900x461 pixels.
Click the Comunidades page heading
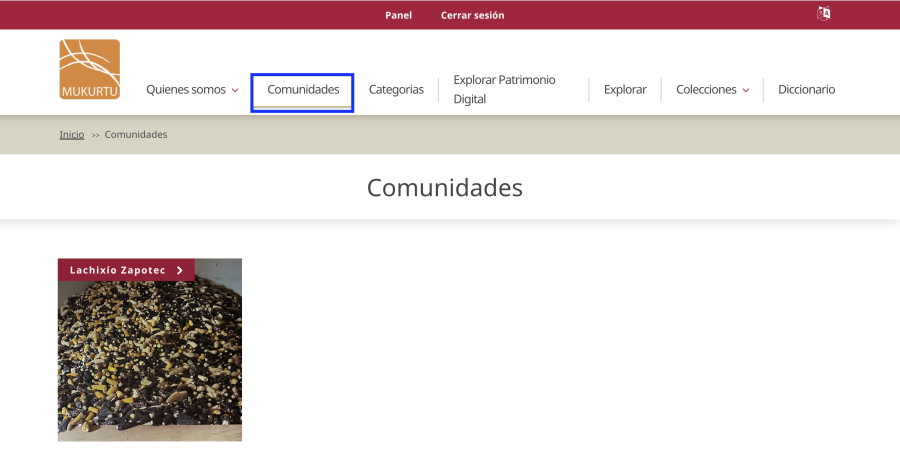click(445, 188)
